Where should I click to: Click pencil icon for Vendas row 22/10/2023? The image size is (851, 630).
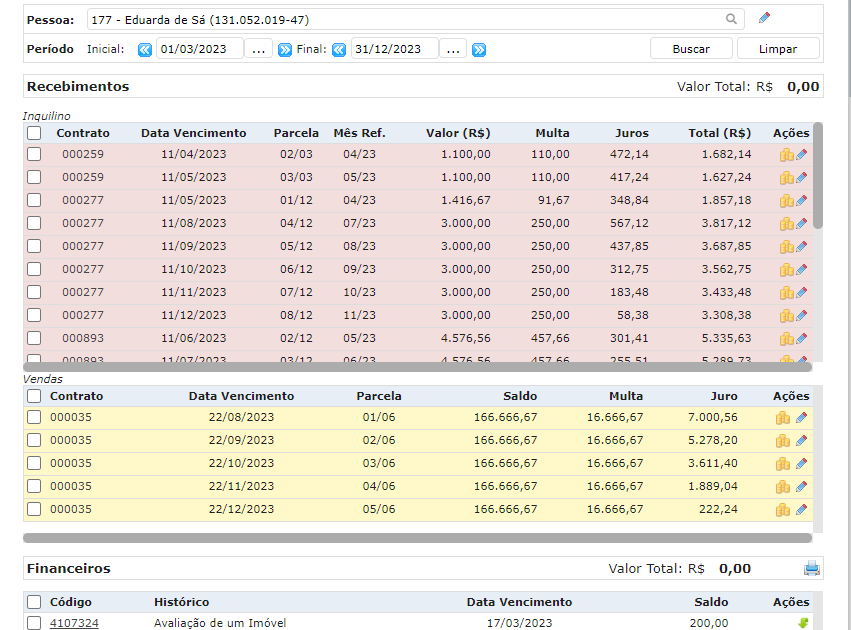[802, 464]
